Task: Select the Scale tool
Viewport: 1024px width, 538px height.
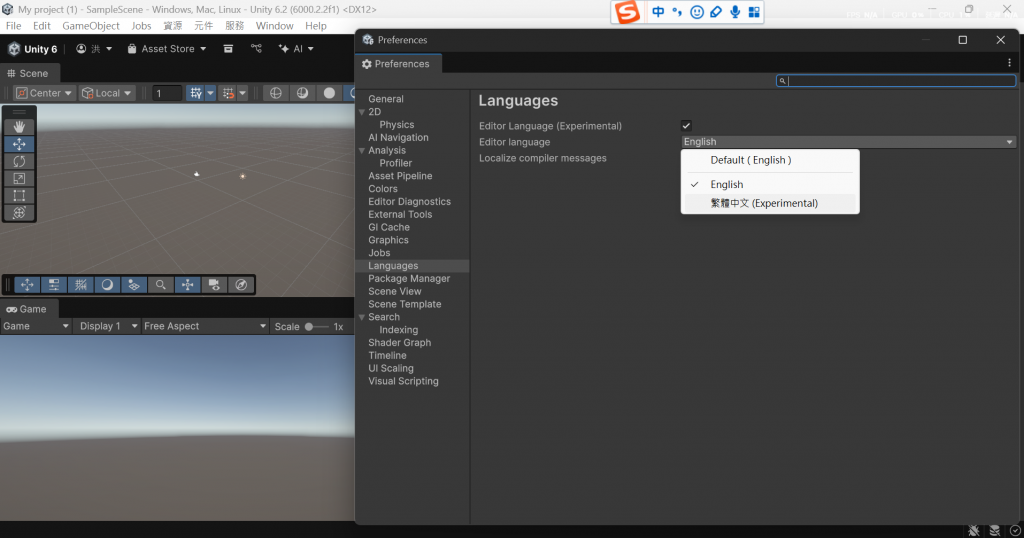Action: point(19,178)
